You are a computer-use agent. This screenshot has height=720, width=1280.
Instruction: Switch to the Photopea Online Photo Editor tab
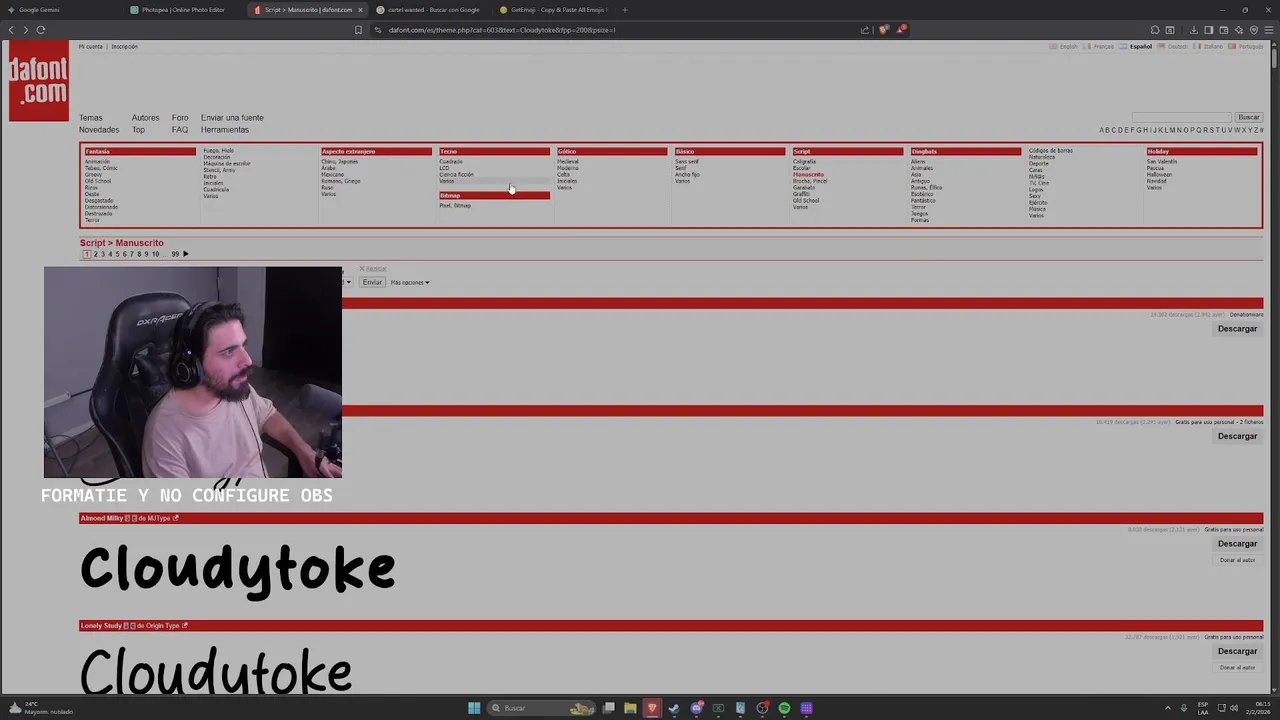tap(183, 10)
